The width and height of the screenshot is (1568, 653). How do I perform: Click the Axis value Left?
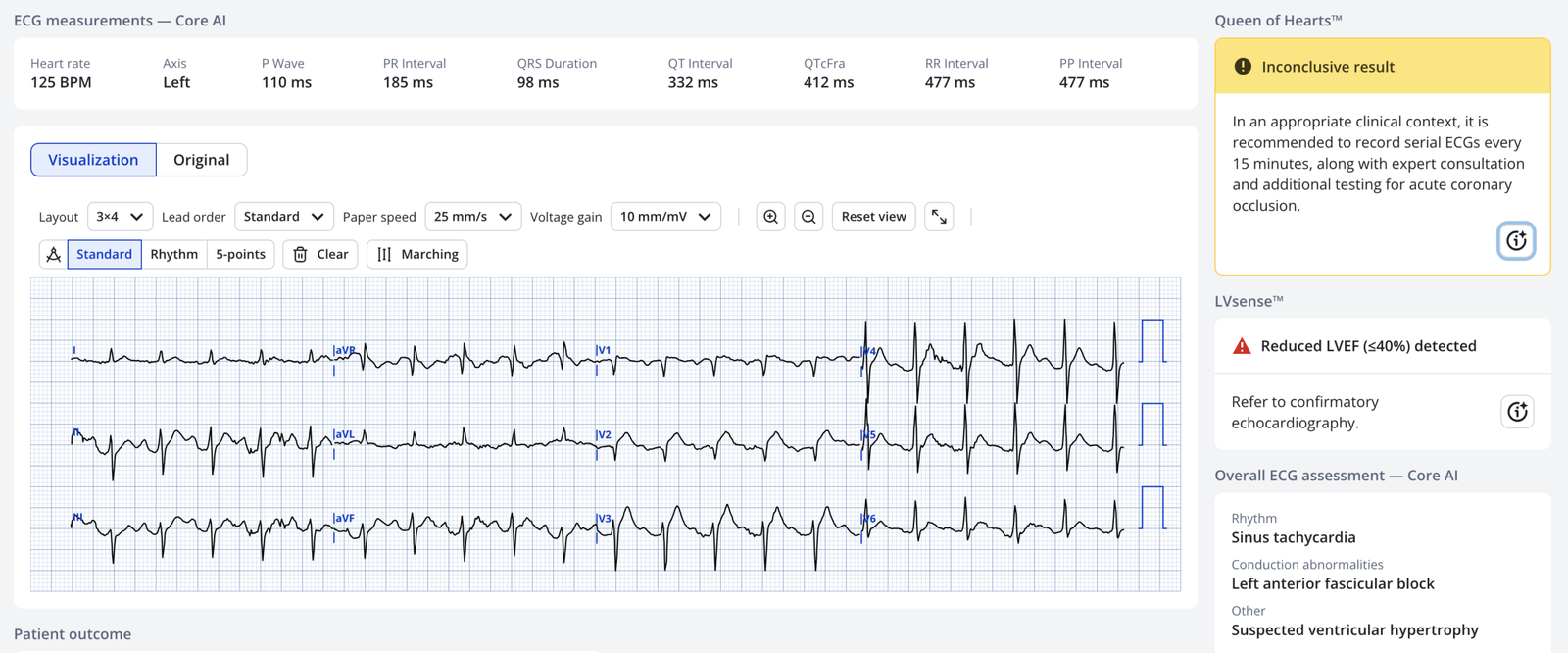click(x=176, y=82)
